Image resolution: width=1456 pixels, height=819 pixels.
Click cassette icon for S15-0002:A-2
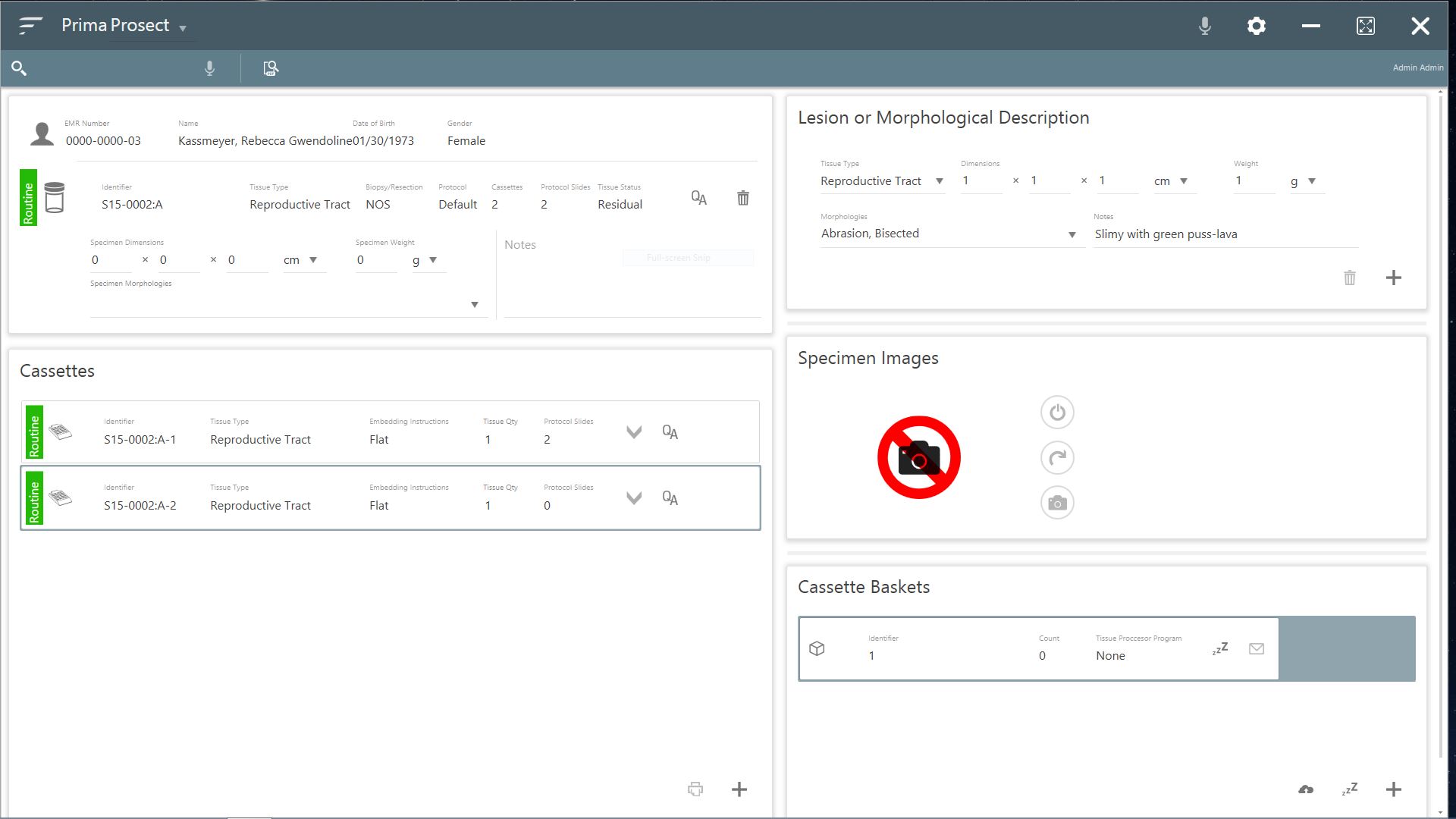[61, 498]
